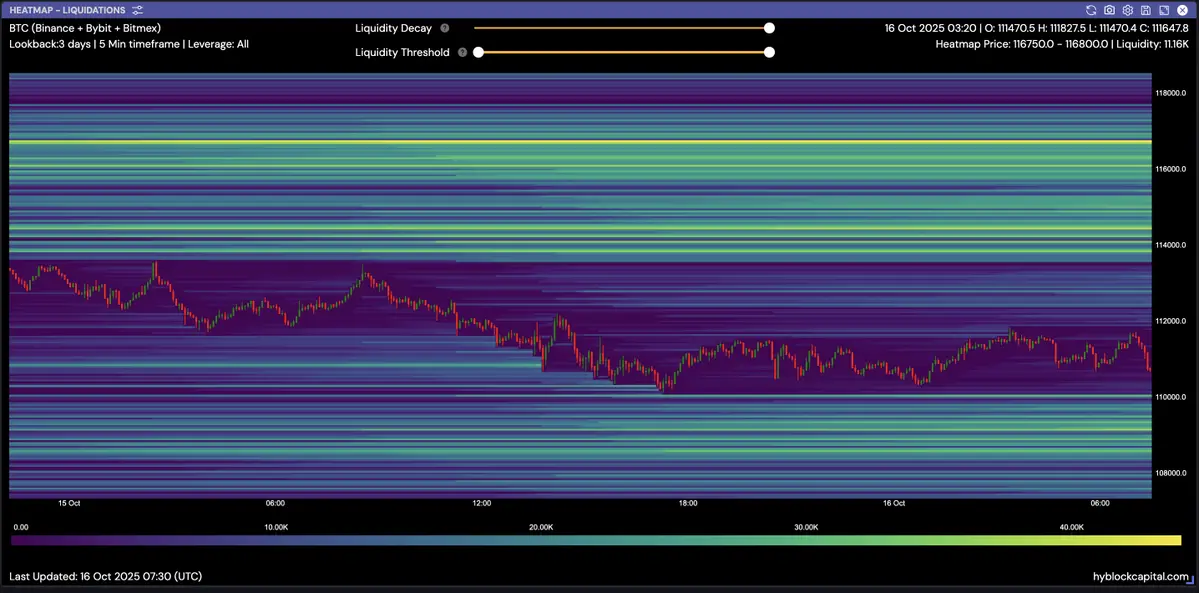Click the 114000.0 price axis label
1199x593 pixels.
tap(1171, 245)
